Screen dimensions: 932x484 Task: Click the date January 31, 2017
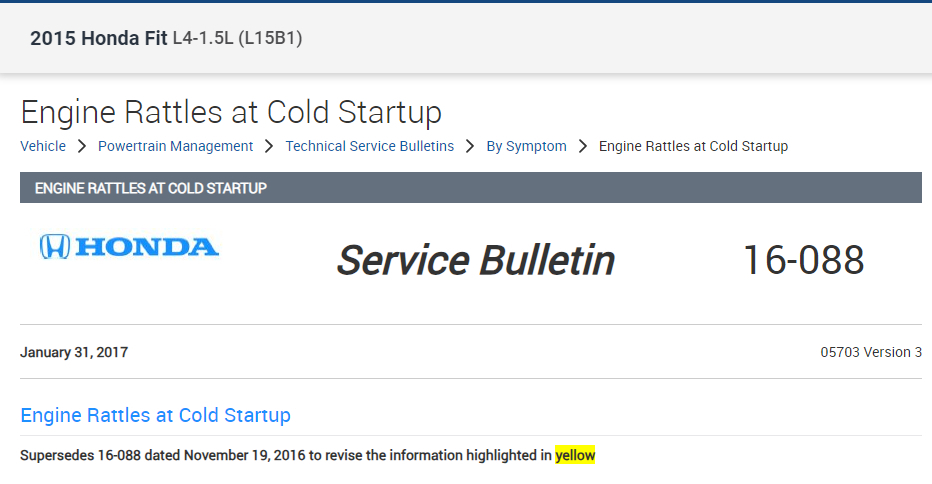[x=74, y=352]
